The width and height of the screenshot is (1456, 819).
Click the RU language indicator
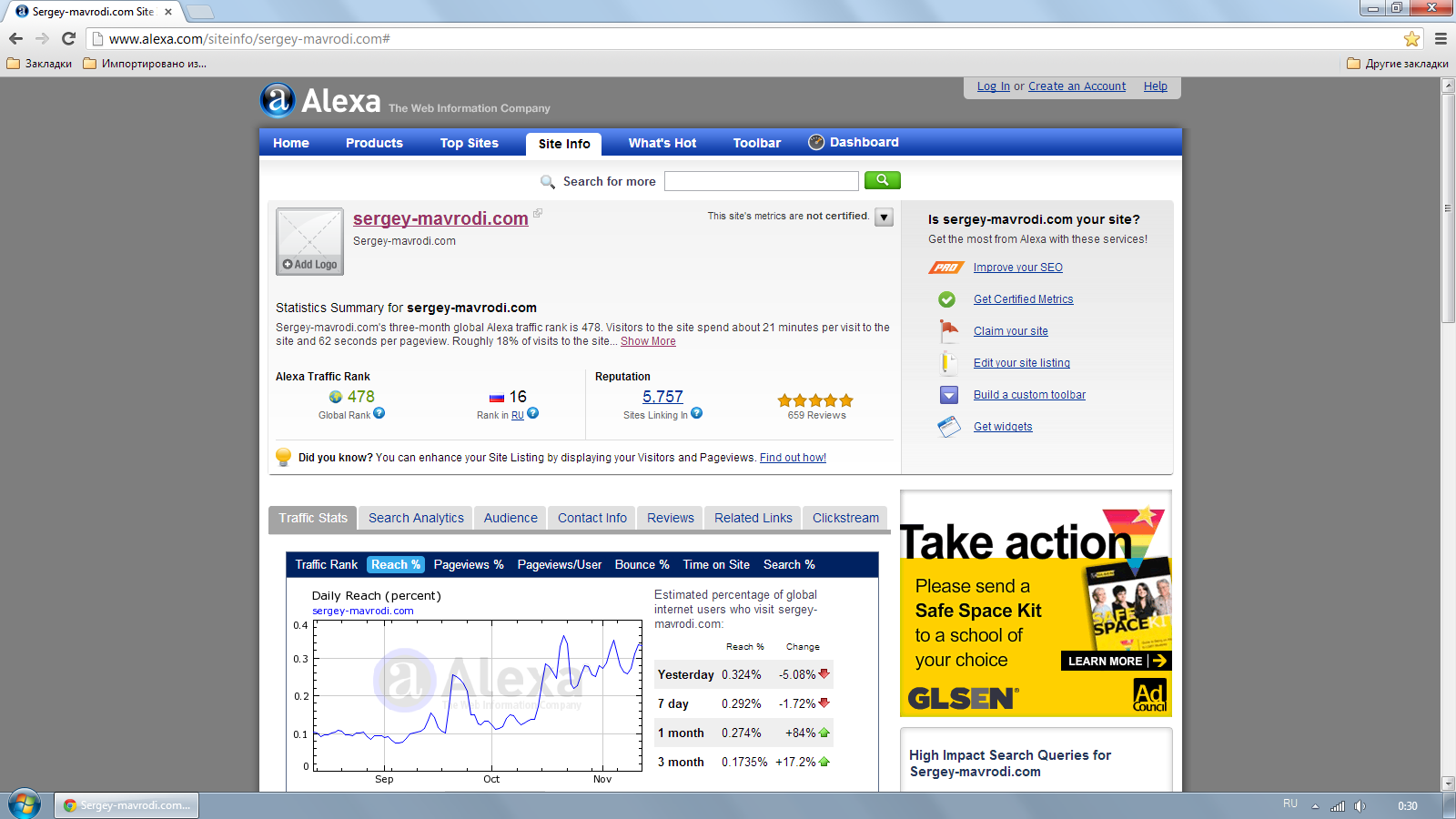(1290, 804)
